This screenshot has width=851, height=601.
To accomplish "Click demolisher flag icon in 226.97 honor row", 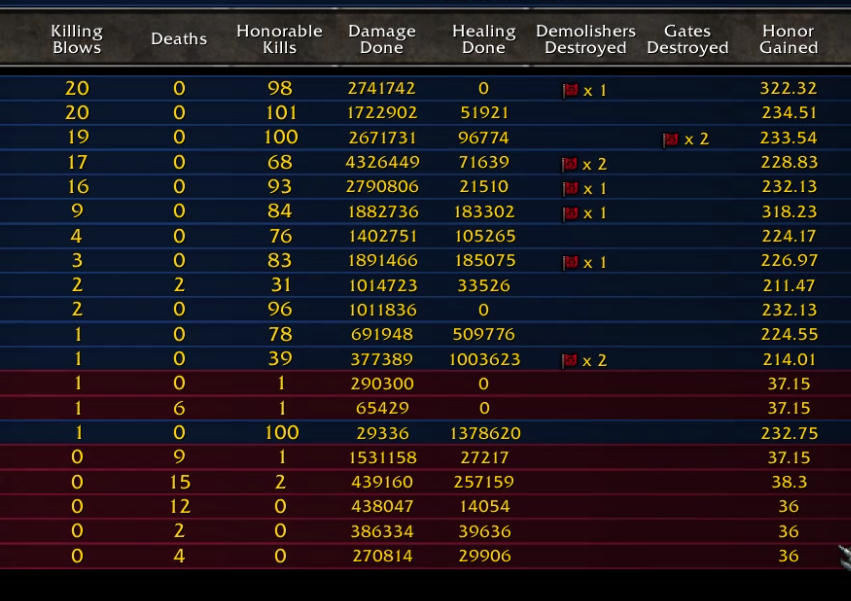I will [570, 263].
